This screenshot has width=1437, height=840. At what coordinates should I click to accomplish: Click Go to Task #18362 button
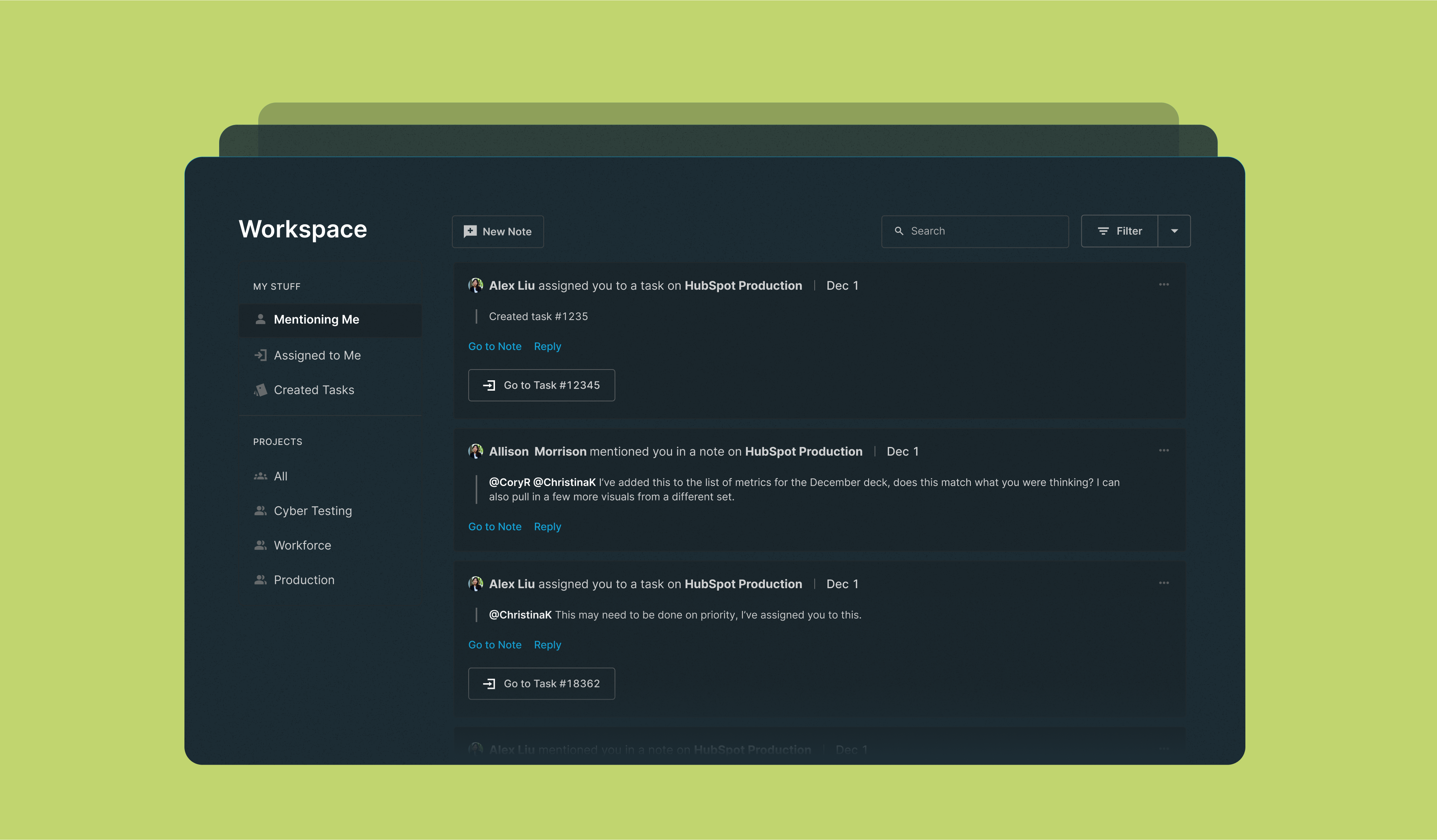point(541,684)
